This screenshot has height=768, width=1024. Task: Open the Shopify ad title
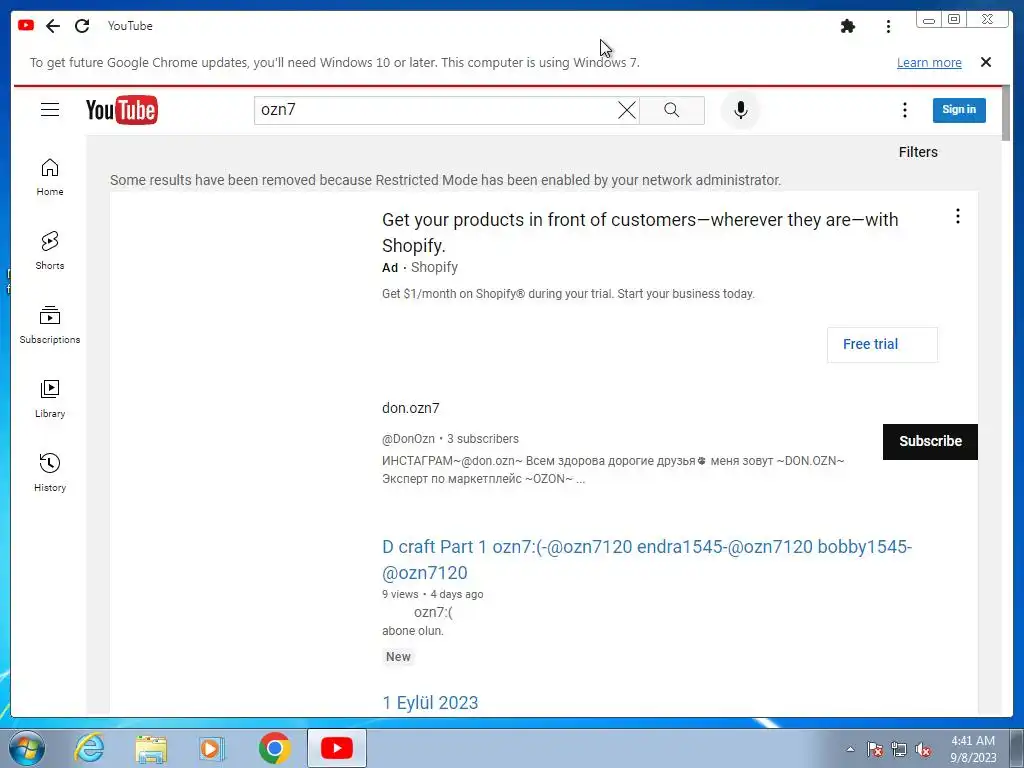click(x=640, y=232)
